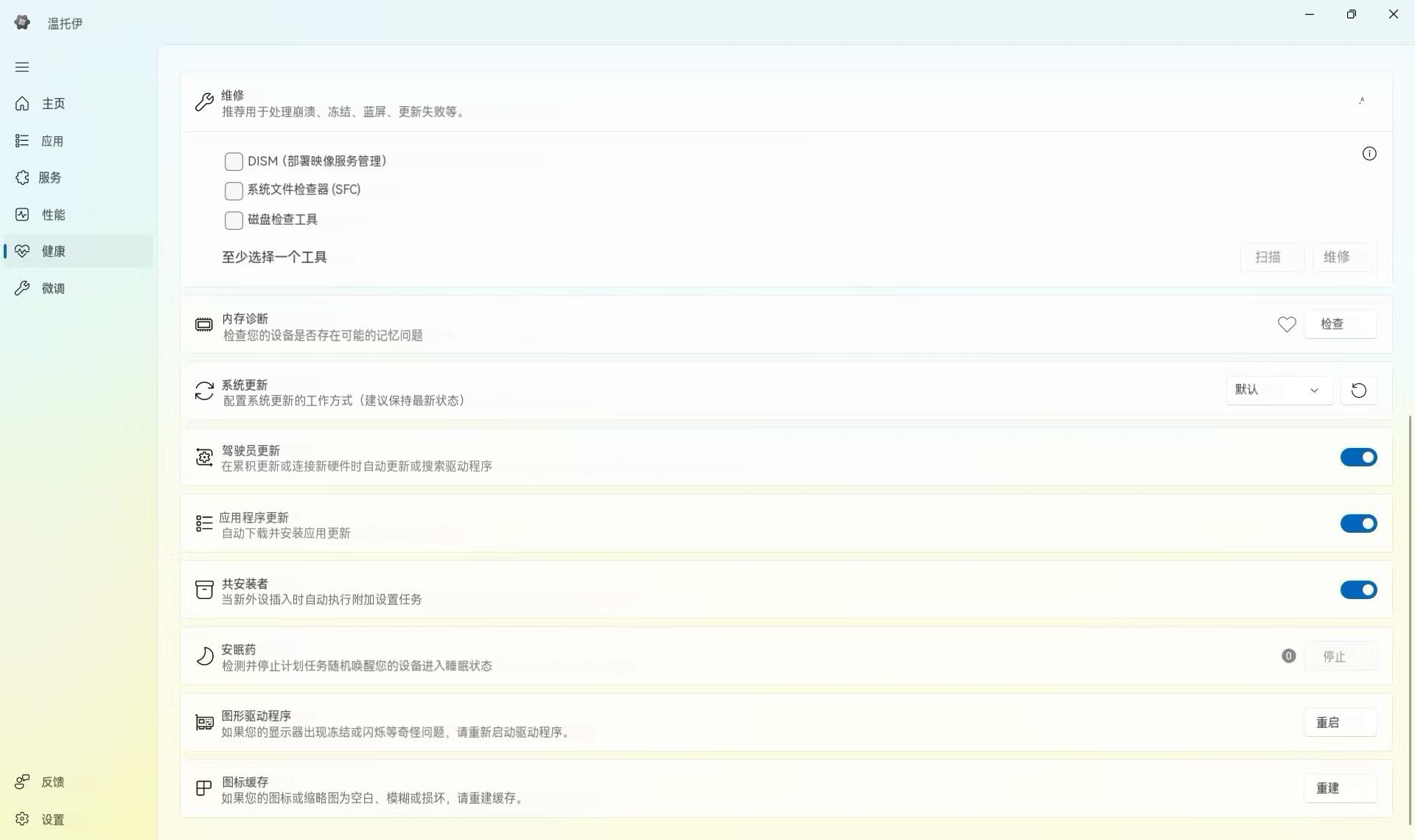Viewport: 1415px width, 840px height.
Task: Select the 磁盘检查工具 checkbox
Action: click(x=234, y=220)
